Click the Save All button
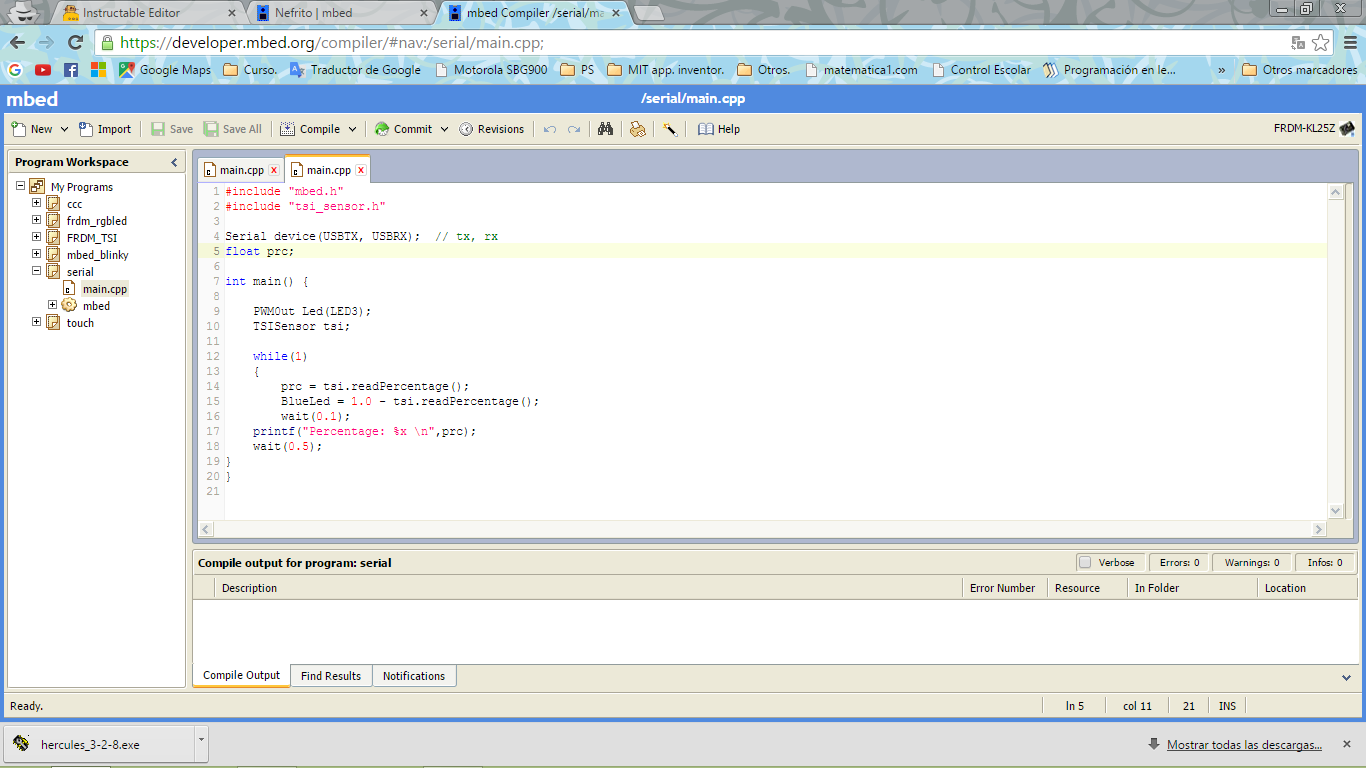Image resolution: width=1366 pixels, height=768 pixels. pyautogui.click(x=233, y=129)
